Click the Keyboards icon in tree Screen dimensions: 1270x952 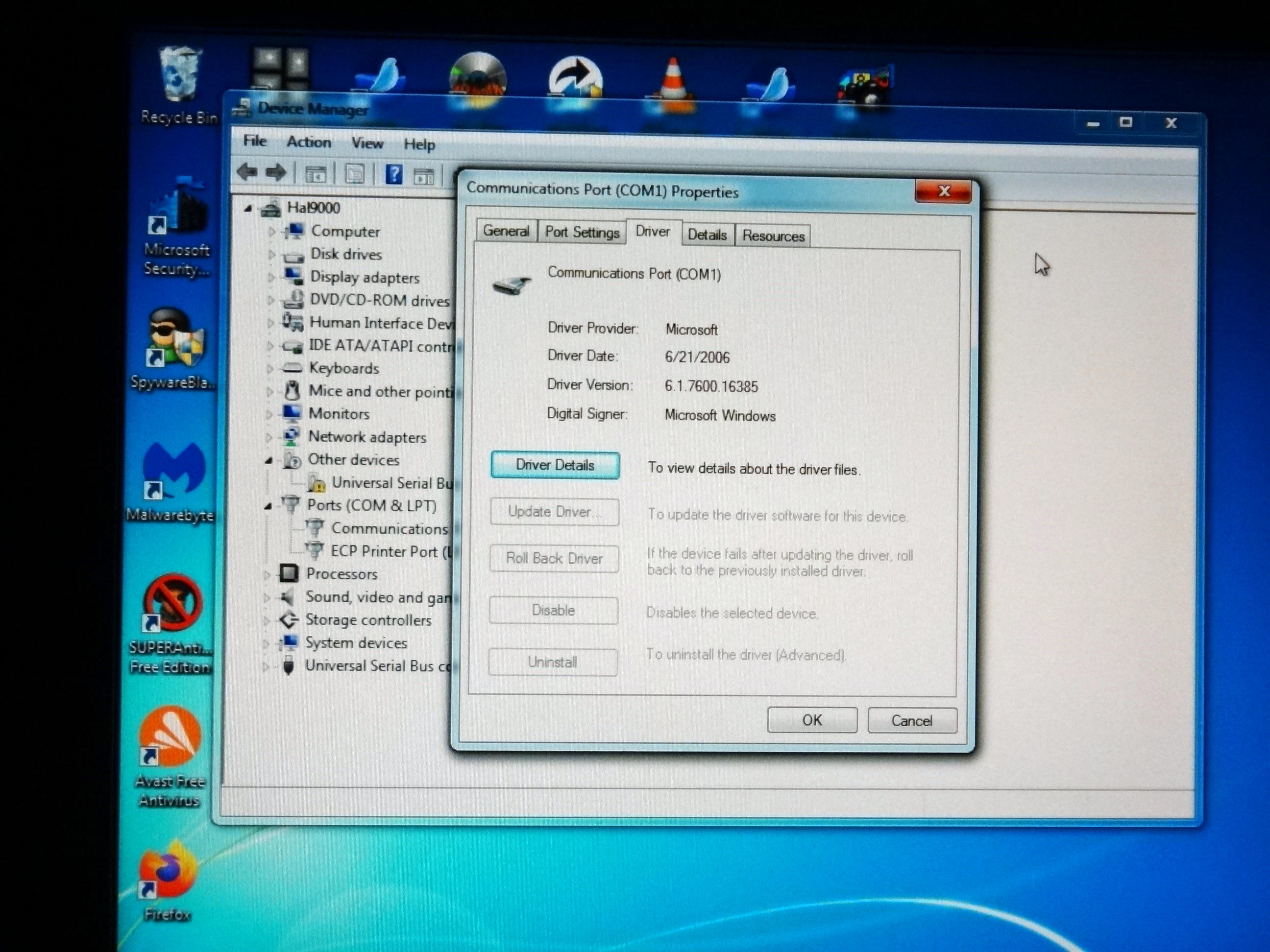pyautogui.click(x=292, y=367)
